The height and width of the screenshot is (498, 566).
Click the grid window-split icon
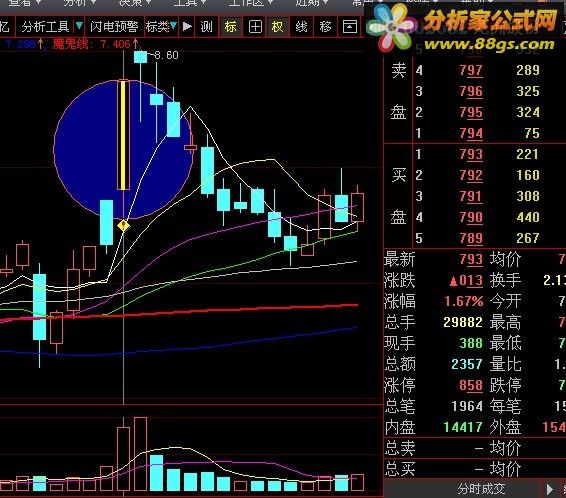pyautogui.click(x=255, y=27)
